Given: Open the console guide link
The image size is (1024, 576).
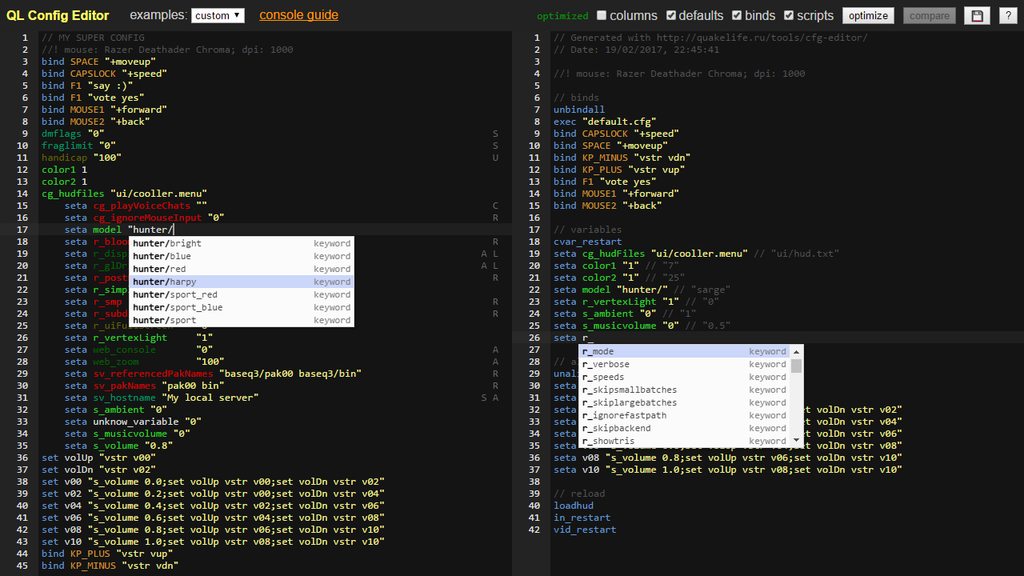Looking at the screenshot, I should [x=298, y=15].
